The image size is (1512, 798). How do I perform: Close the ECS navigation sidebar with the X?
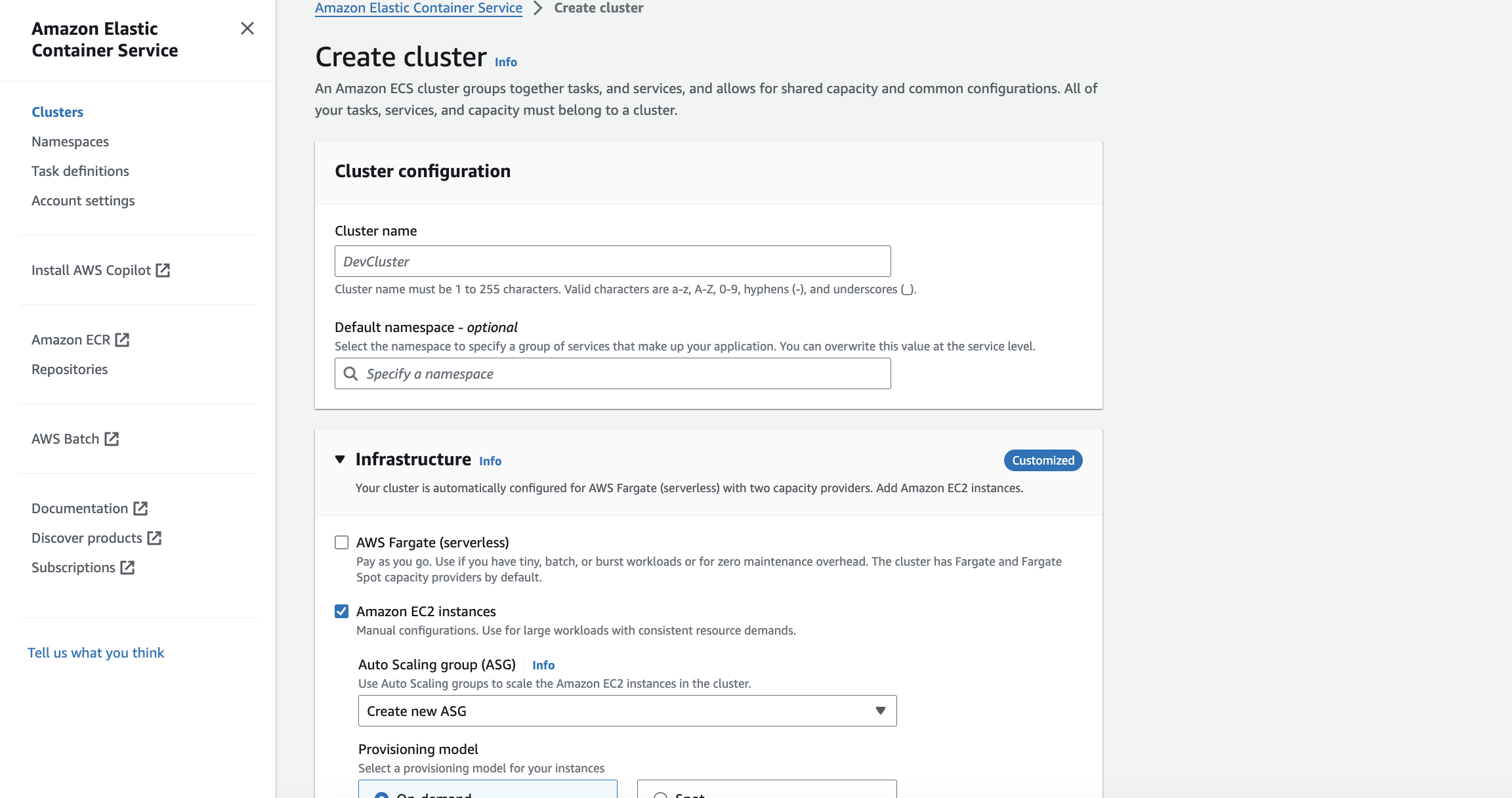click(x=247, y=28)
